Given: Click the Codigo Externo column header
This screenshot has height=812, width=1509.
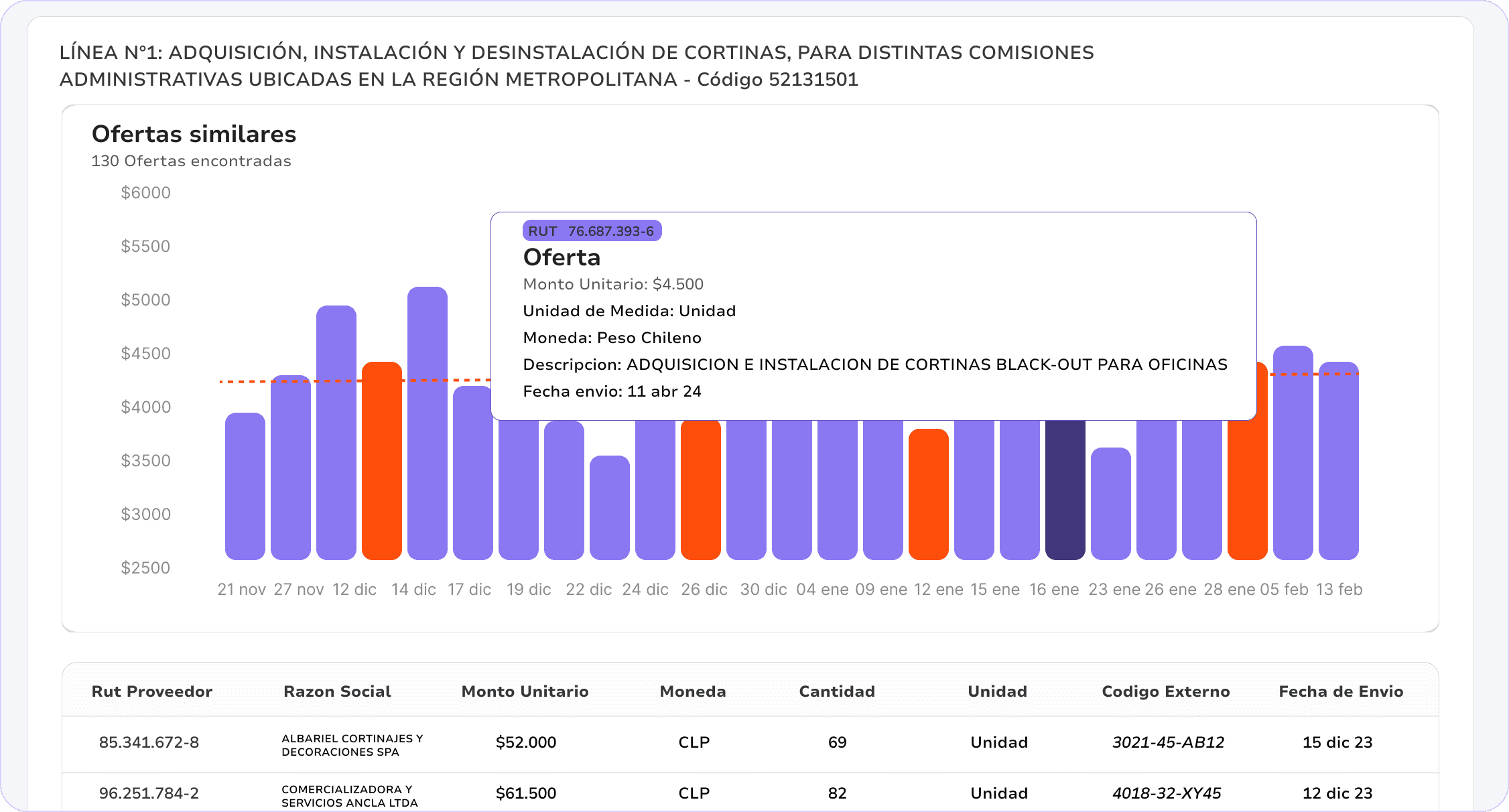Looking at the screenshot, I should click(1166, 691).
